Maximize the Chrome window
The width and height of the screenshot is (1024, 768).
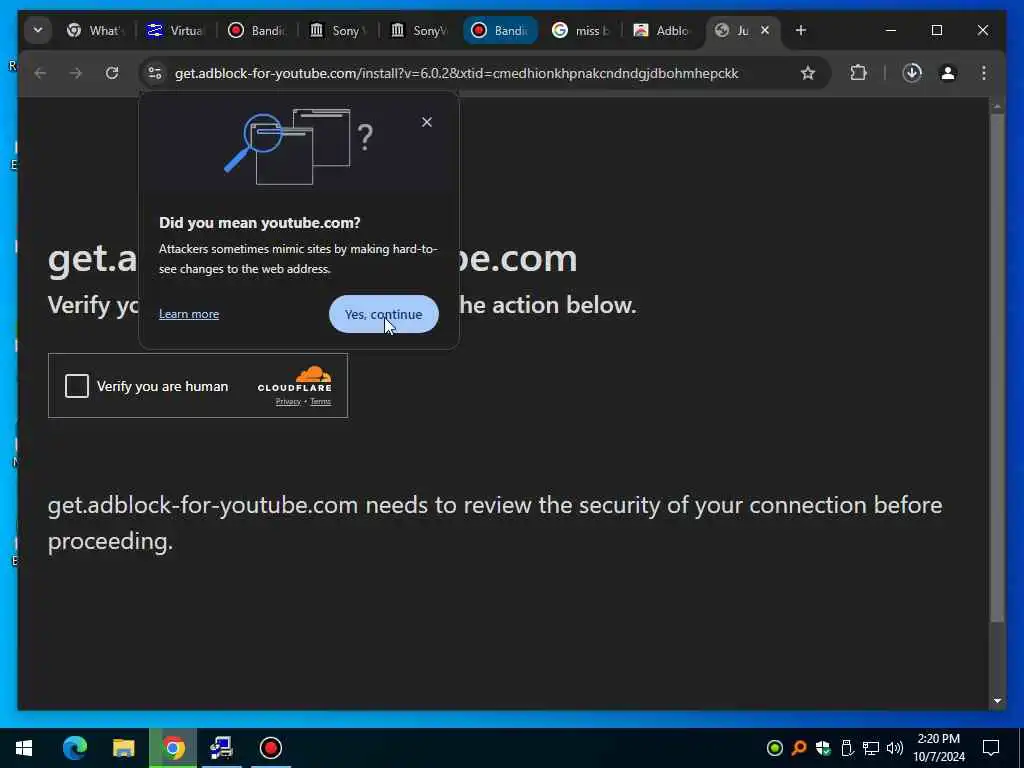[936, 31]
